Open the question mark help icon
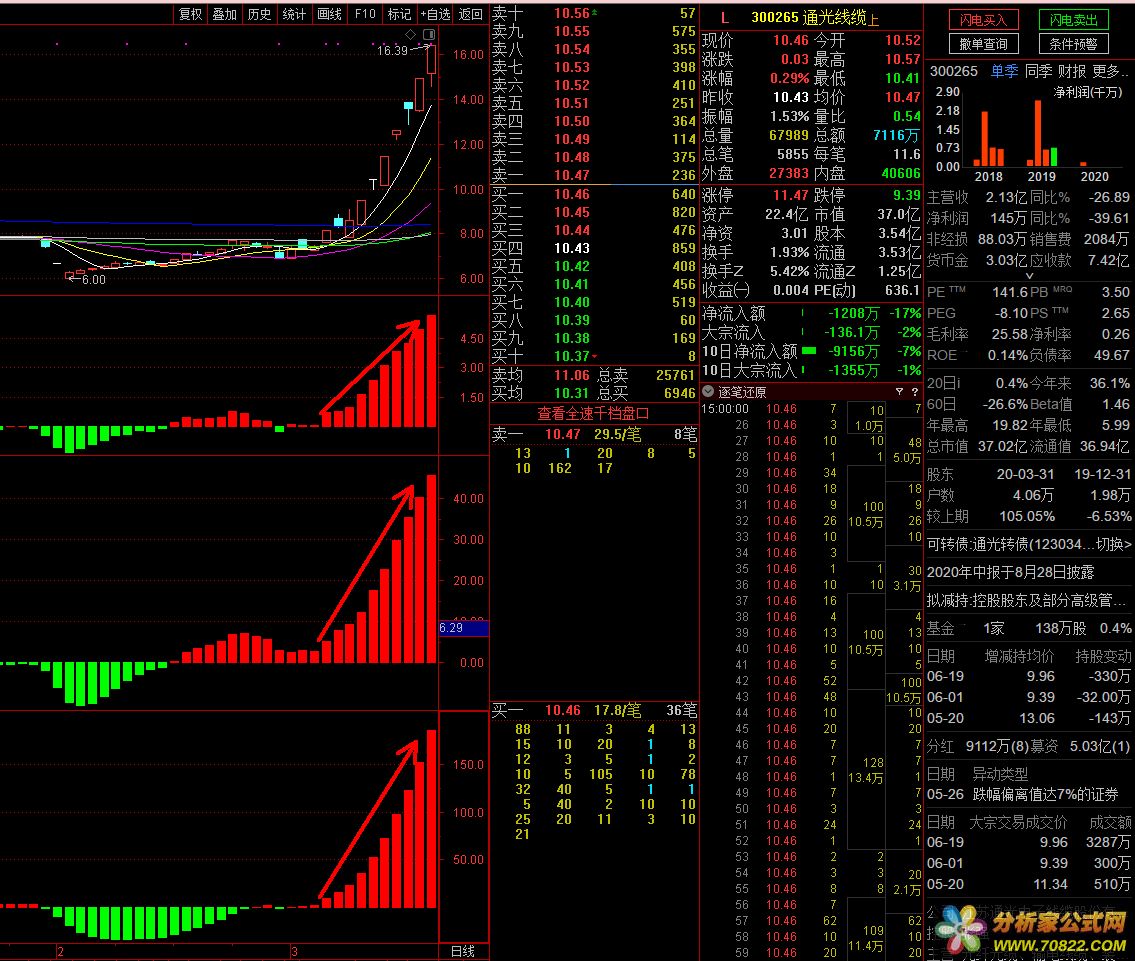This screenshot has width=1135, height=961. 914,391
